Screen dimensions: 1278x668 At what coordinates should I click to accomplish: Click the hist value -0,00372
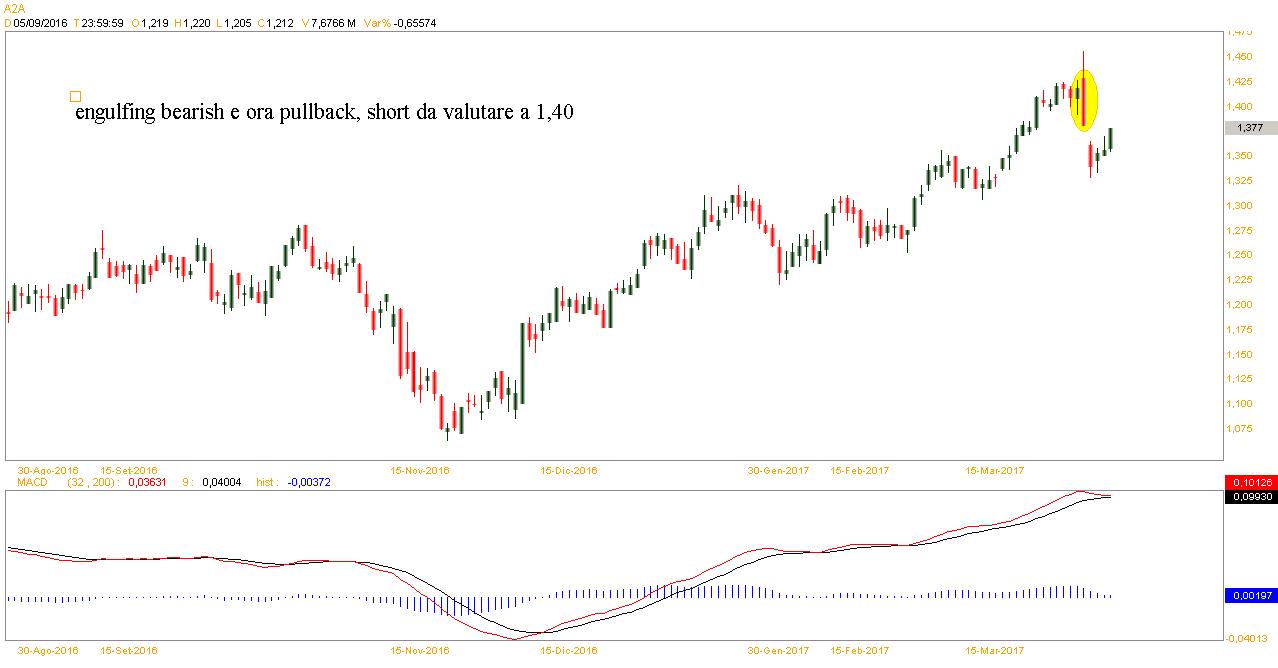[308, 482]
